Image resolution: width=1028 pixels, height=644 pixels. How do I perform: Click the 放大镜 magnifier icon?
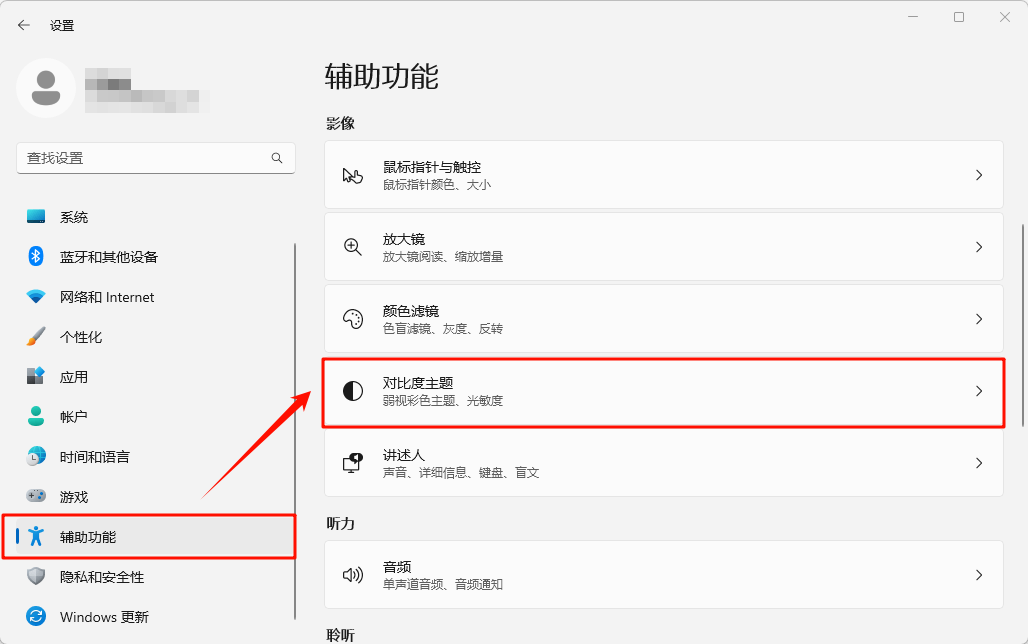352,247
